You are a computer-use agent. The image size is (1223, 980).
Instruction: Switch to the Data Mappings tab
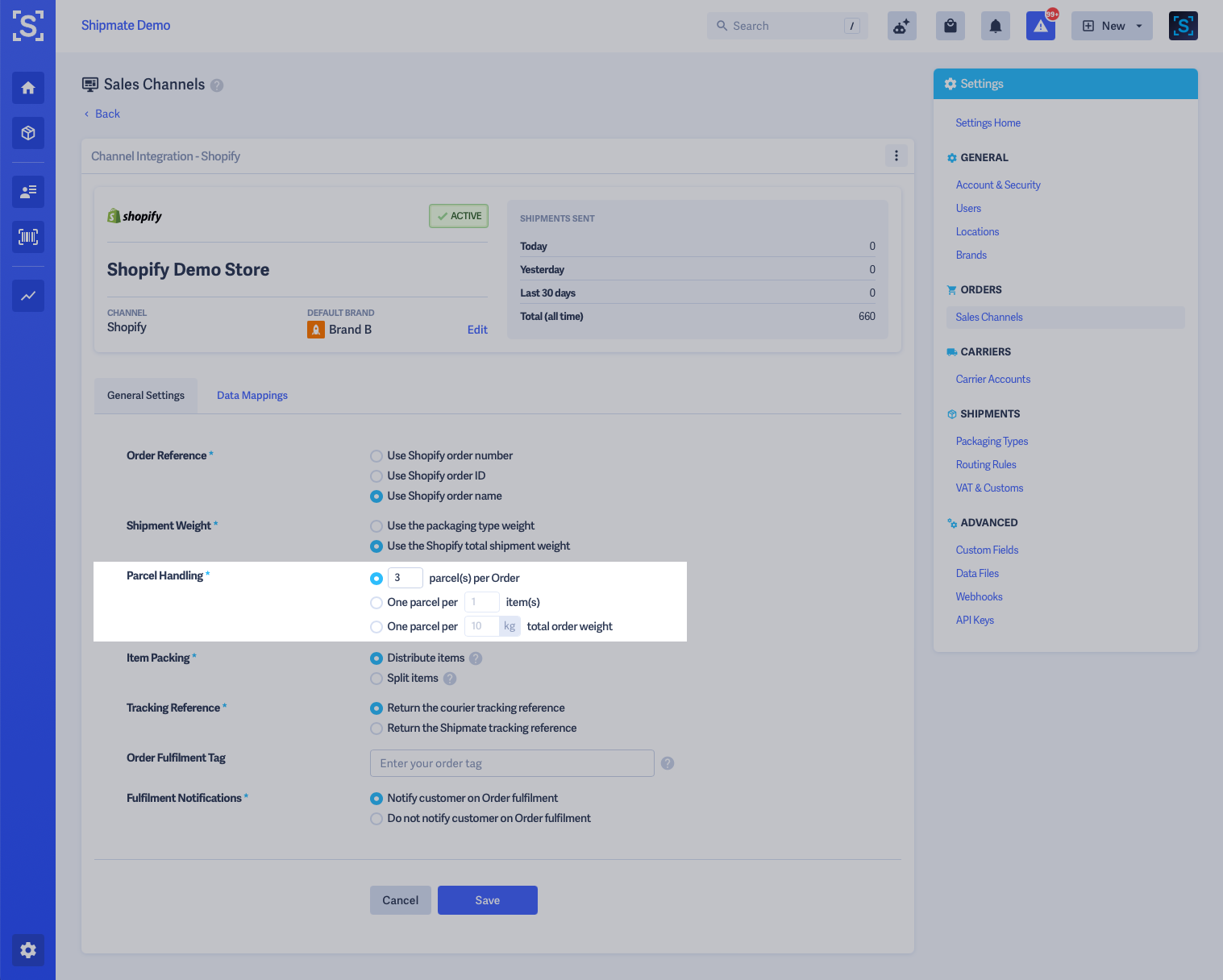click(252, 395)
